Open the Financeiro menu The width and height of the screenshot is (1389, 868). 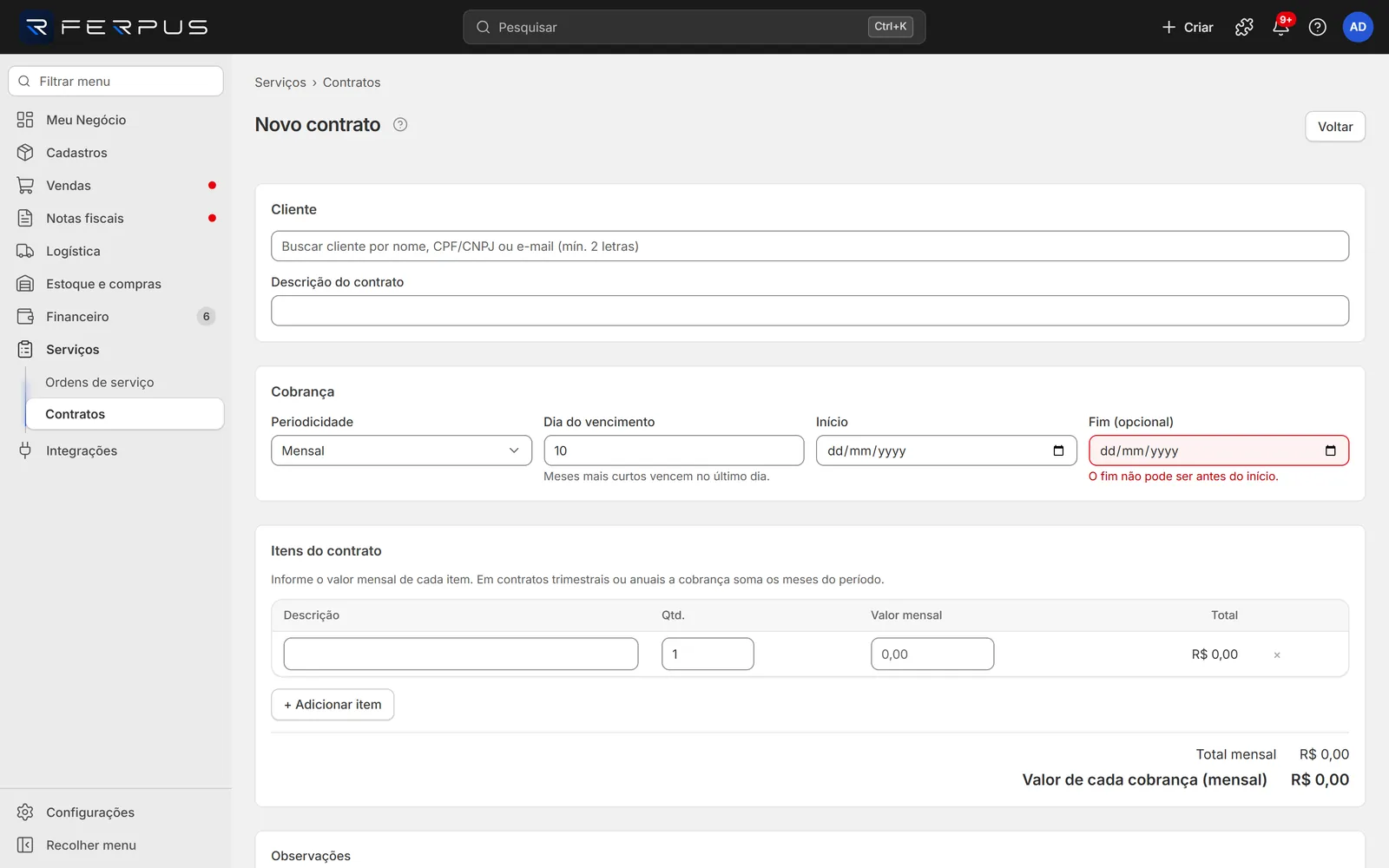116,317
